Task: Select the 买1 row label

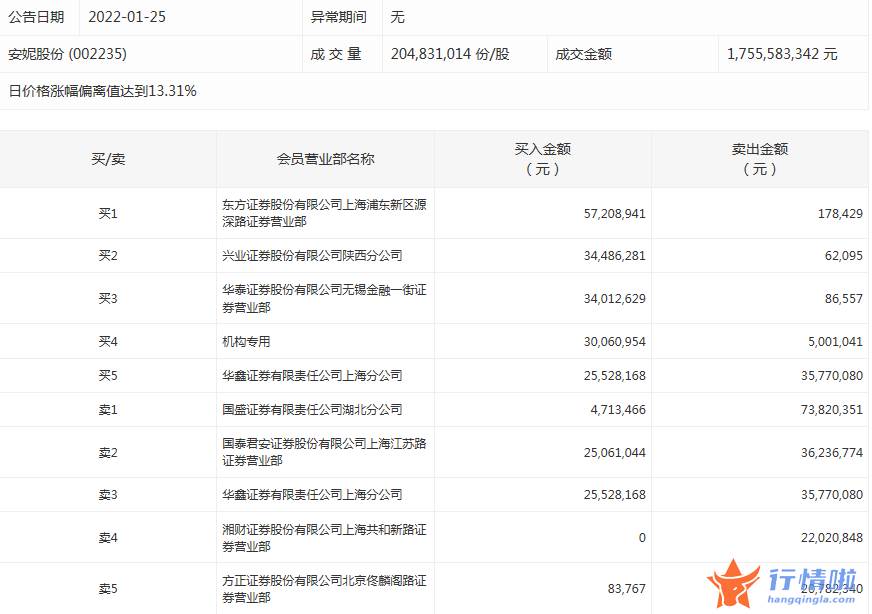Action: (x=108, y=214)
